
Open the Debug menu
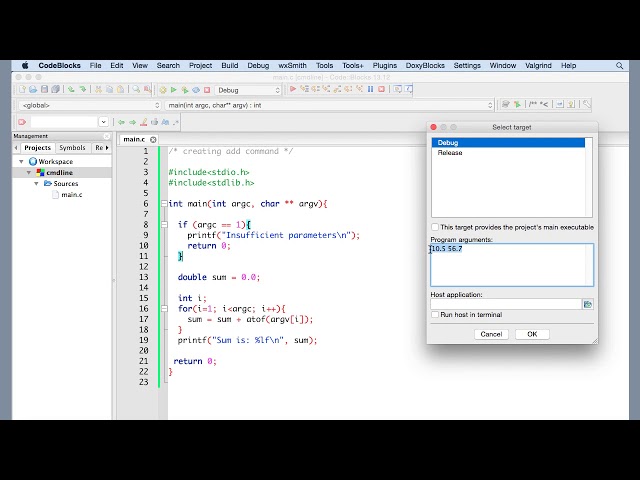coord(258,65)
